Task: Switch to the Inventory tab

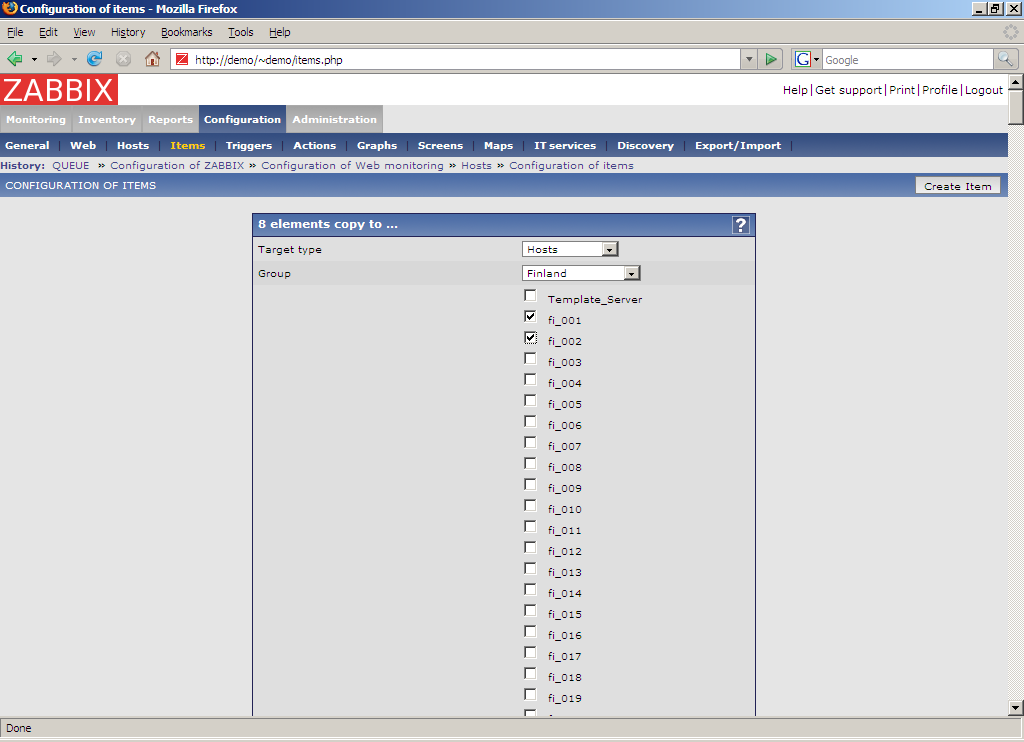Action: click(x=107, y=120)
